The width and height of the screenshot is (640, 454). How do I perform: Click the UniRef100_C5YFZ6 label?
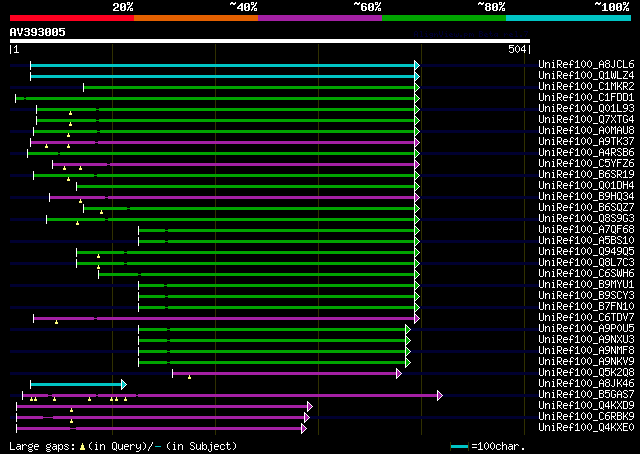(x=586, y=164)
